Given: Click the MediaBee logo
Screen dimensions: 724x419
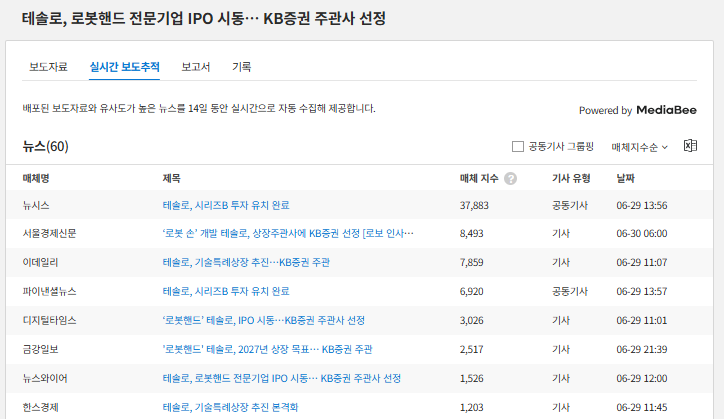Looking at the screenshot, I should pyautogui.click(x=666, y=110).
